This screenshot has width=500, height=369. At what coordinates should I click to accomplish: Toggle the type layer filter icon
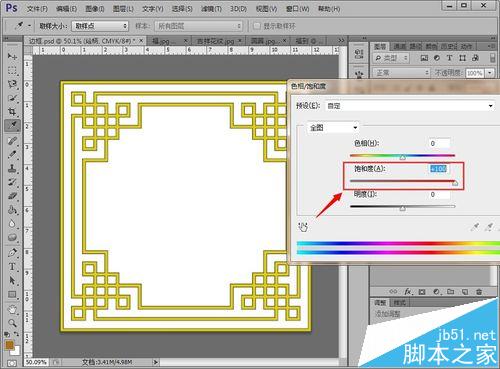click(x=450, y=58)
